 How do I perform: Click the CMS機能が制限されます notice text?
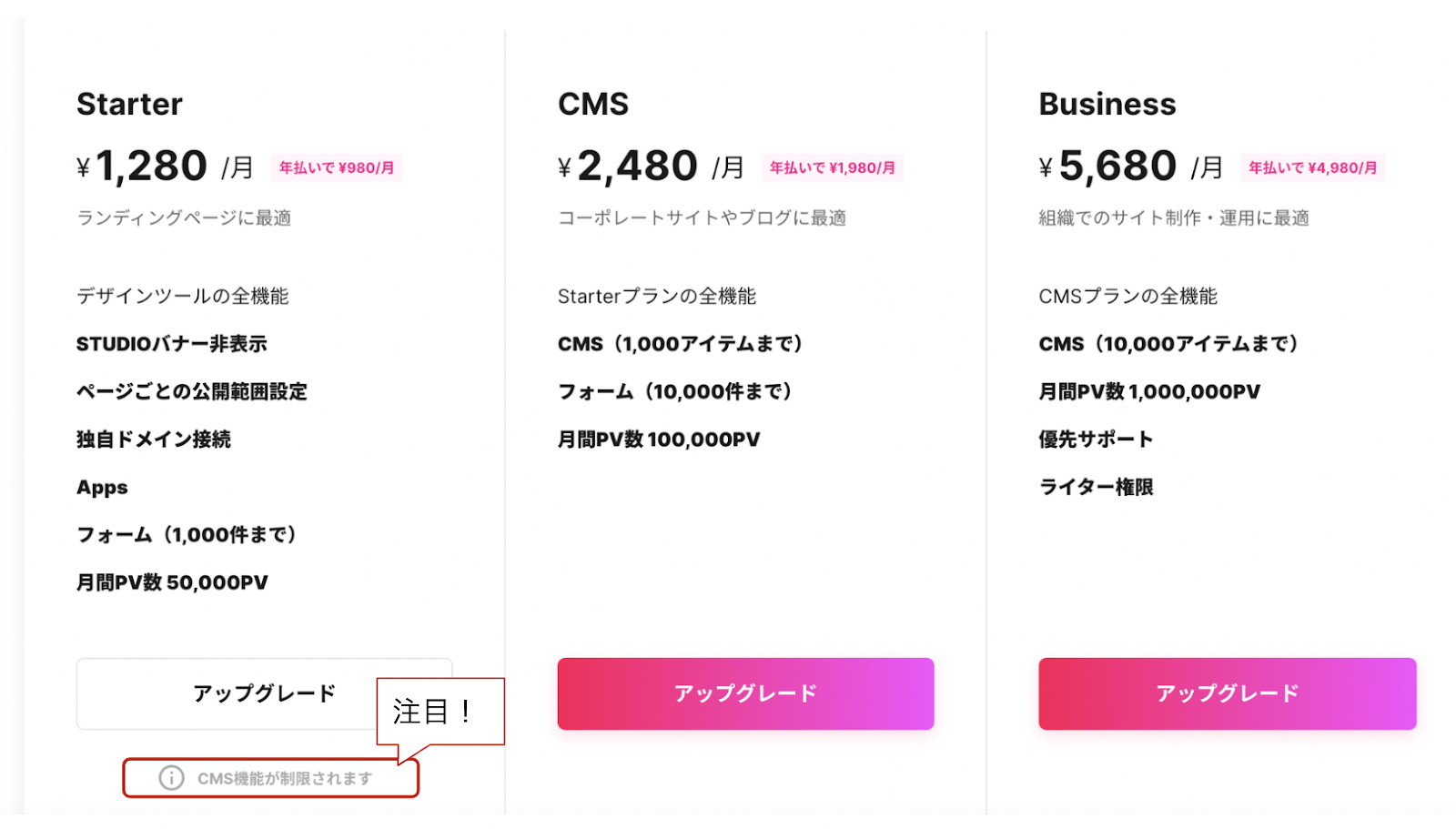pyautogui.click(x=285, y=779)
